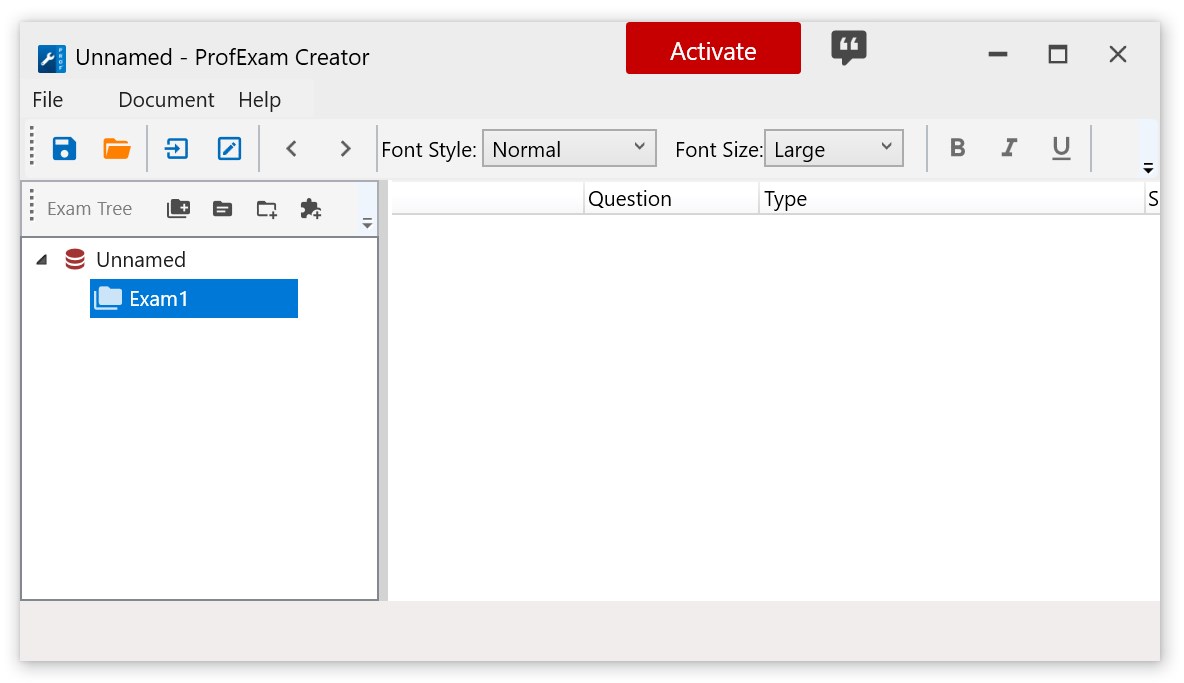Image resolution: width=1184 pixels, height=683 pixels.
Task: Click the red Activate button
Action: coord(713,49)
